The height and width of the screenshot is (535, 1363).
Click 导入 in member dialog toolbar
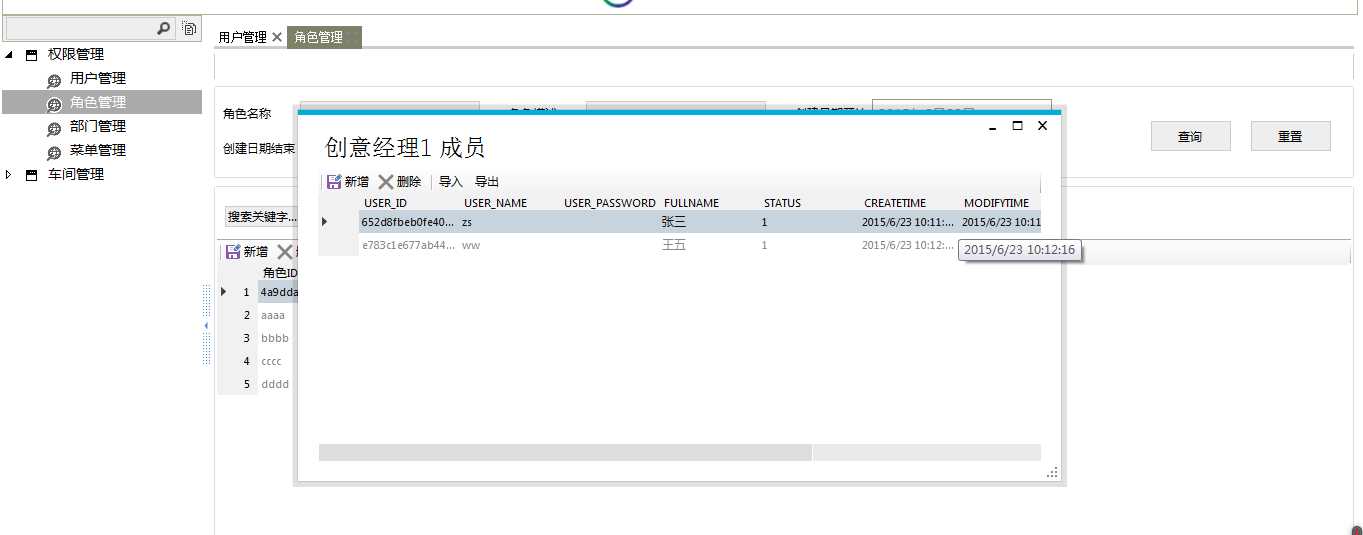click(451, 182)
